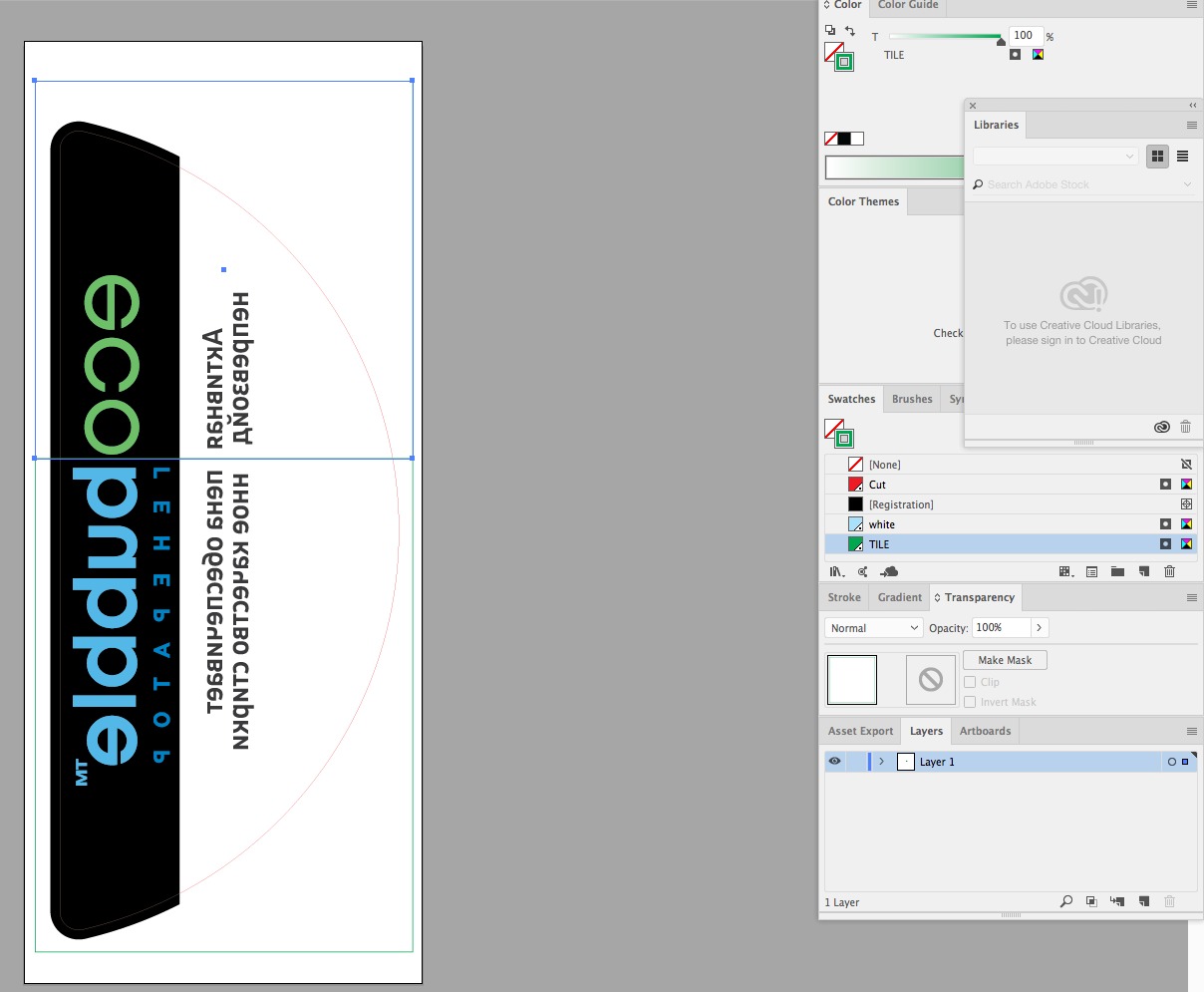Select the [Registration] swatch
The image size is (1204, 992).
(1011, 504)
